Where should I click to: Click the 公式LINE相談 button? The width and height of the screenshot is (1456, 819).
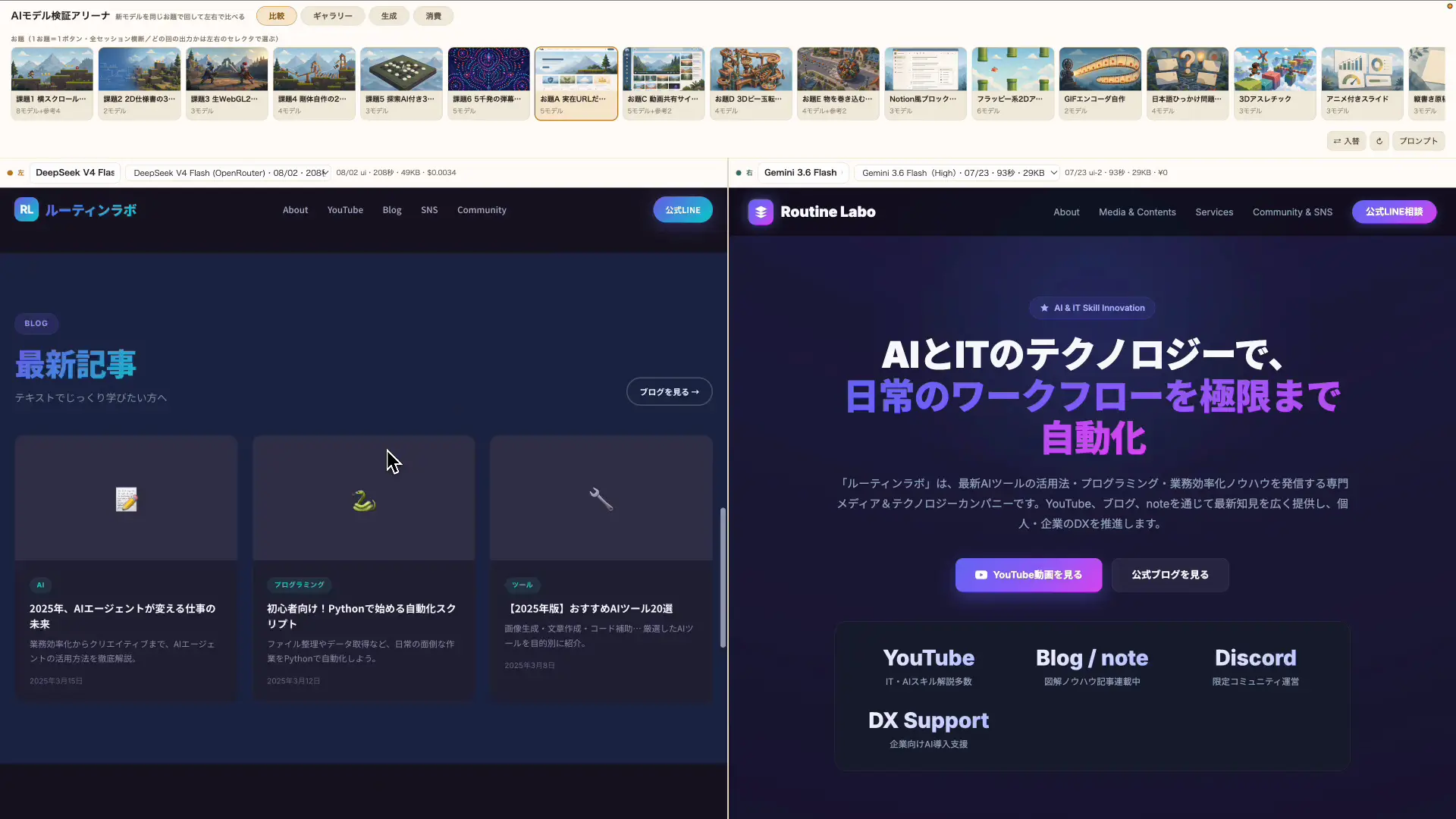click(1394, 212)
